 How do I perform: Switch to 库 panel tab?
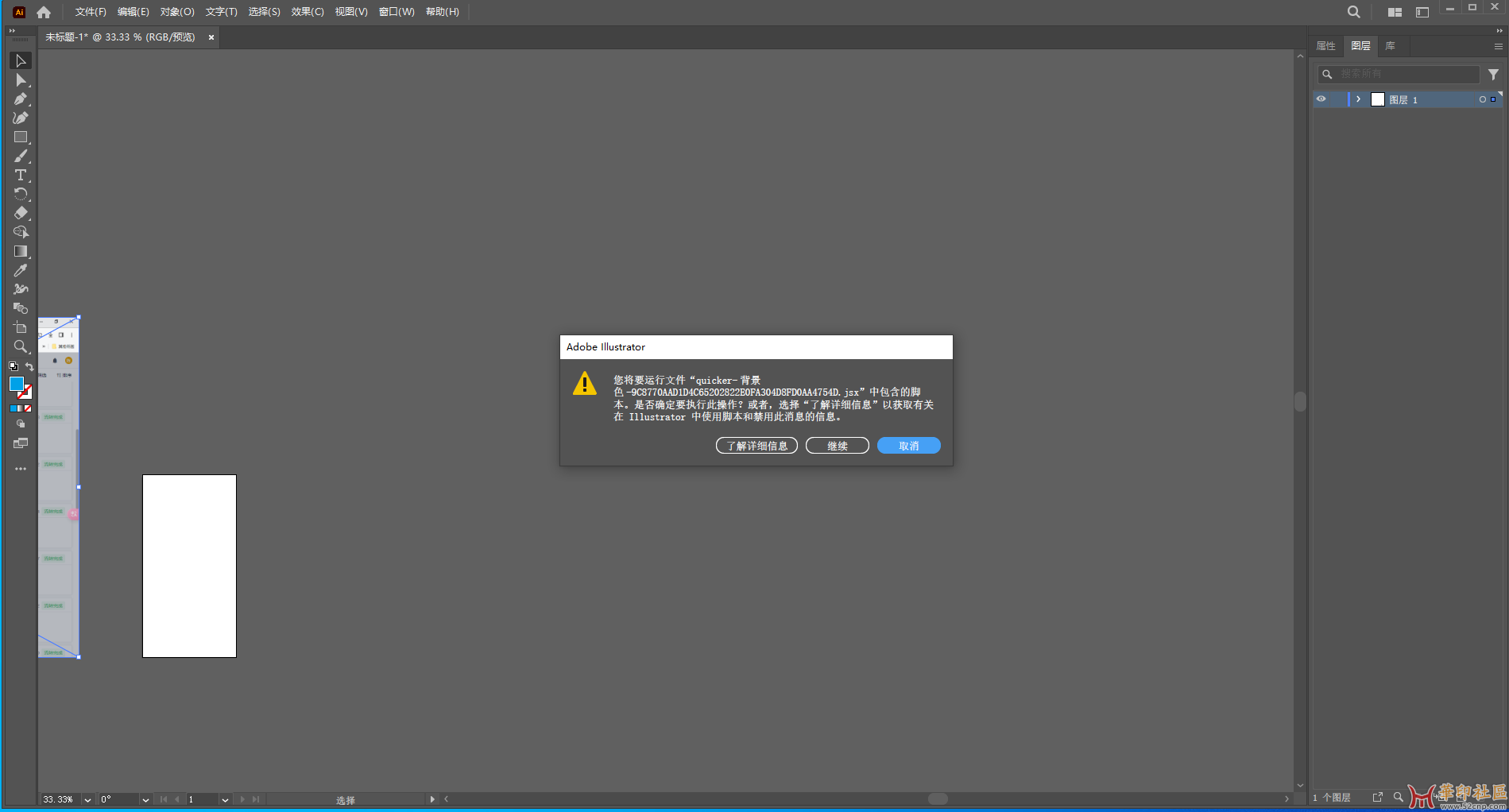click(x=1391, y=46)
